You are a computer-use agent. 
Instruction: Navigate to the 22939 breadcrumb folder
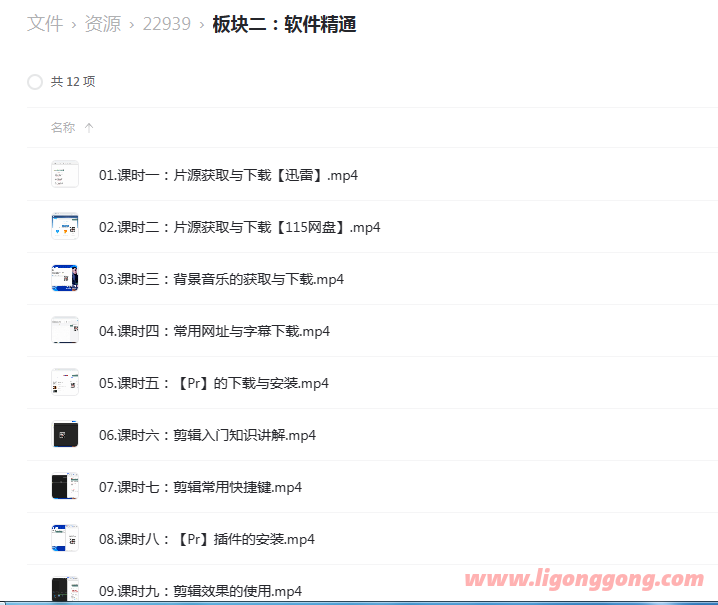[167, 24]
